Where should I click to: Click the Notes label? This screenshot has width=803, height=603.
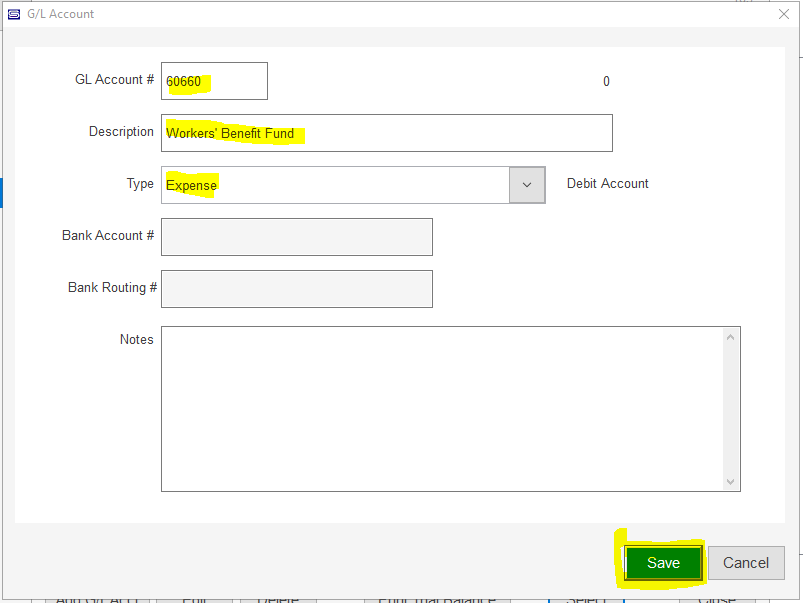136,340
